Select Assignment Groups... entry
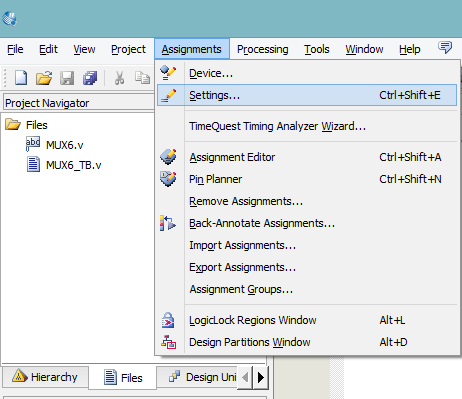The image size is (462, 399). point(307,289)
